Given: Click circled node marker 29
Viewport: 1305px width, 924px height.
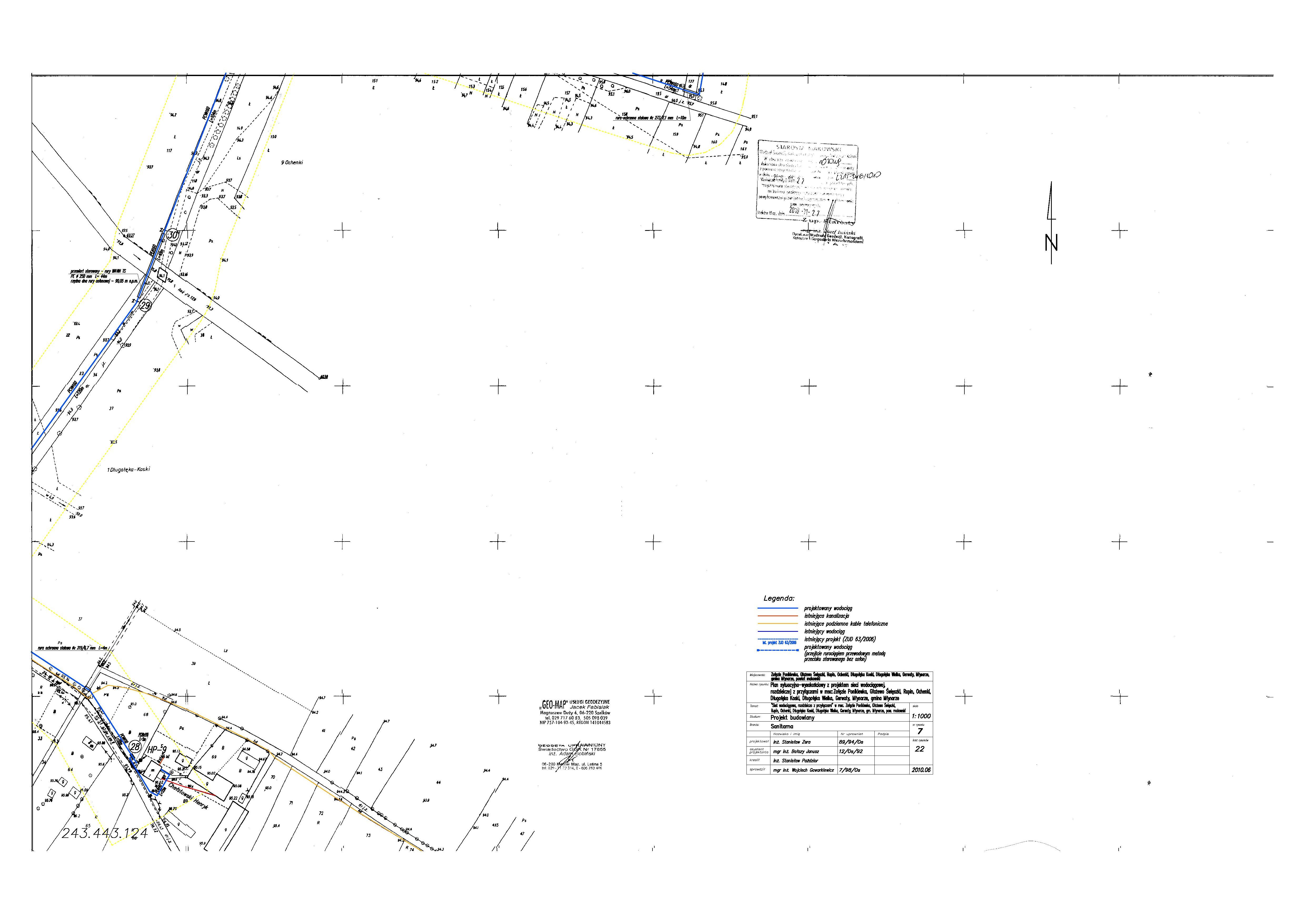Looking at the screenshot, I should 146,306.
